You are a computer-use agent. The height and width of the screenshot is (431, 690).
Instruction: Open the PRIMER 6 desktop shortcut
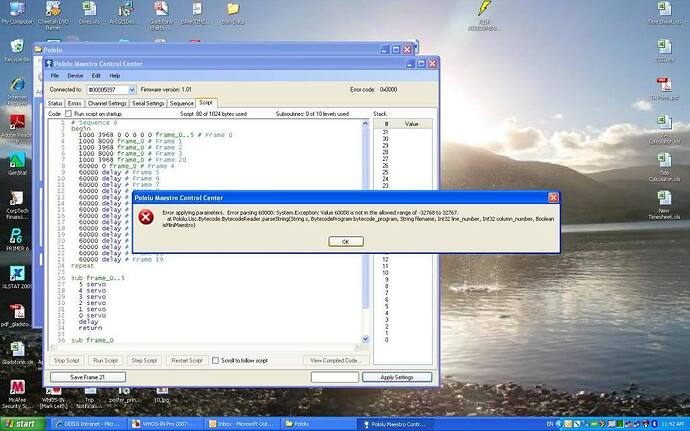17,238
